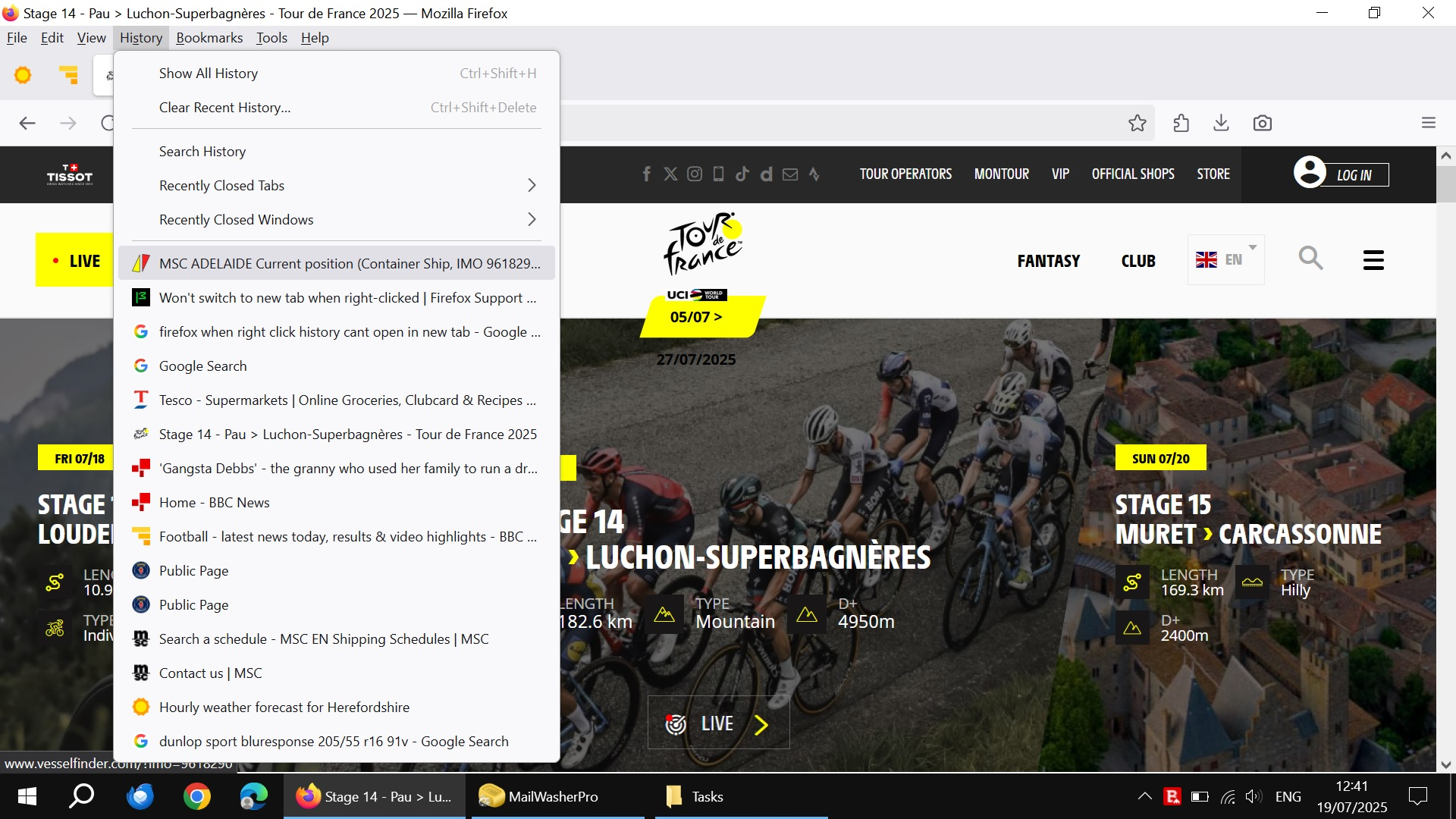This screenshot has height=819, width=1456.
Task: Click the page scrollbar down arrow
Action: 1445,764
